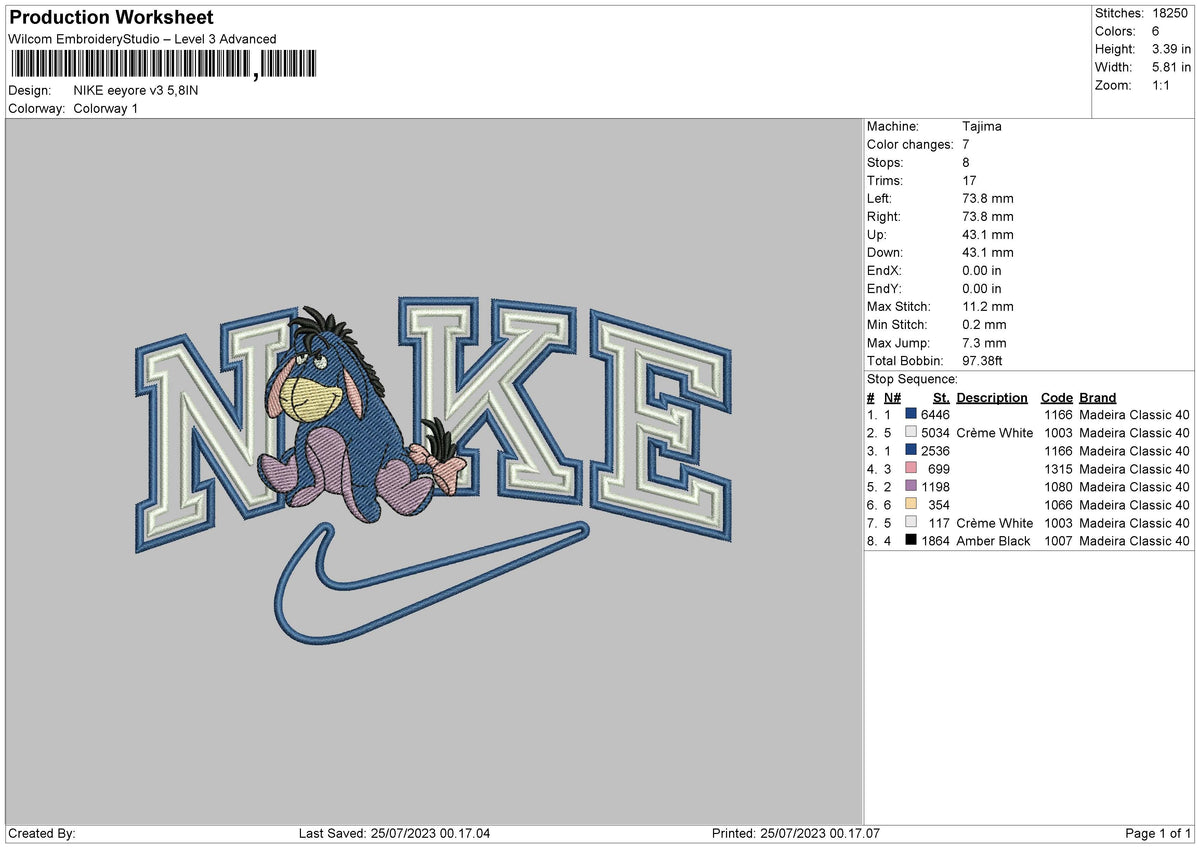Click the Zoom 1:1 value
Screen dimensions: 1200x848
[x=1159, y=85]
